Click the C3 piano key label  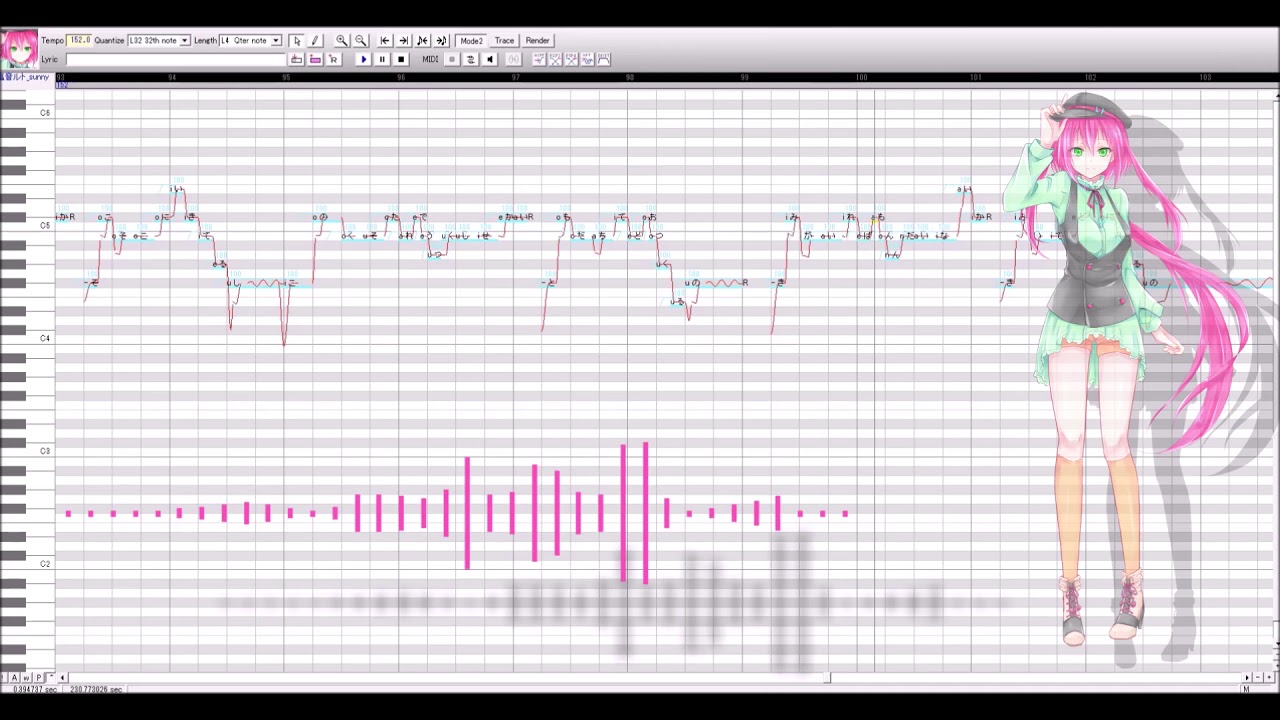[x=45, y=451]
